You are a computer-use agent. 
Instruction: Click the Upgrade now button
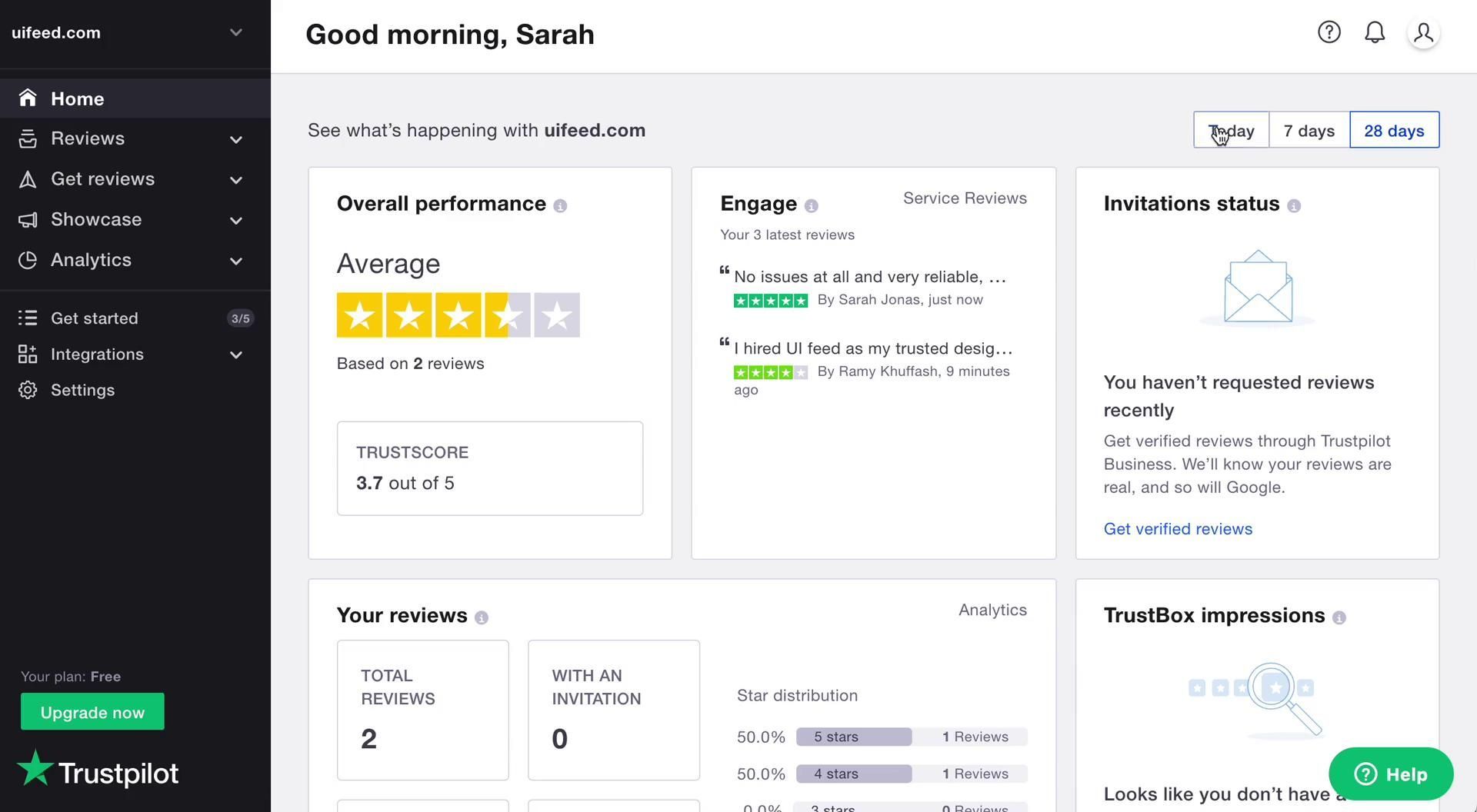92,712
